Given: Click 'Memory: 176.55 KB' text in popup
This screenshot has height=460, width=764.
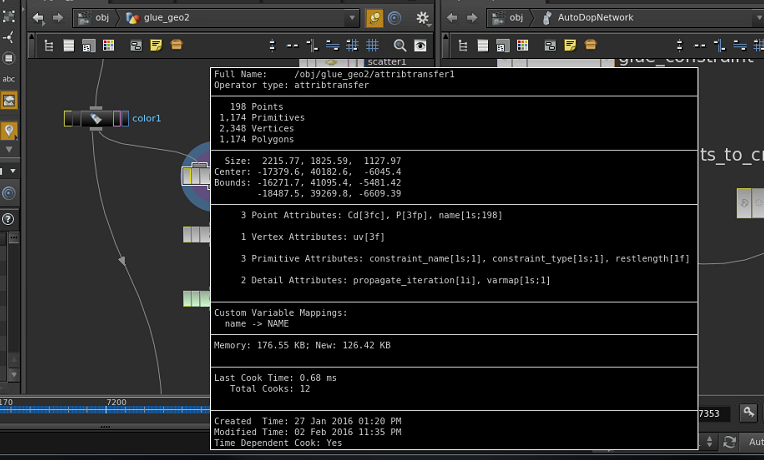Looking at the screenshot, I should (261, 345).
